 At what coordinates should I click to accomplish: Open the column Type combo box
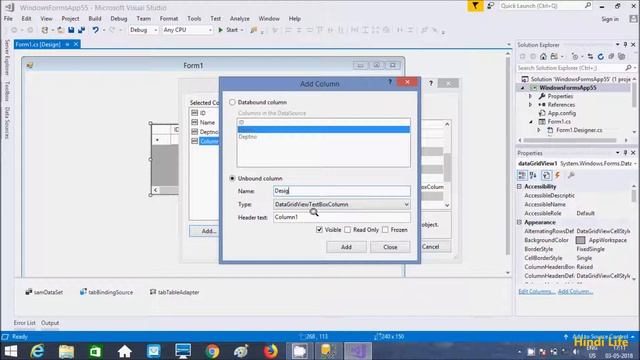342,204
